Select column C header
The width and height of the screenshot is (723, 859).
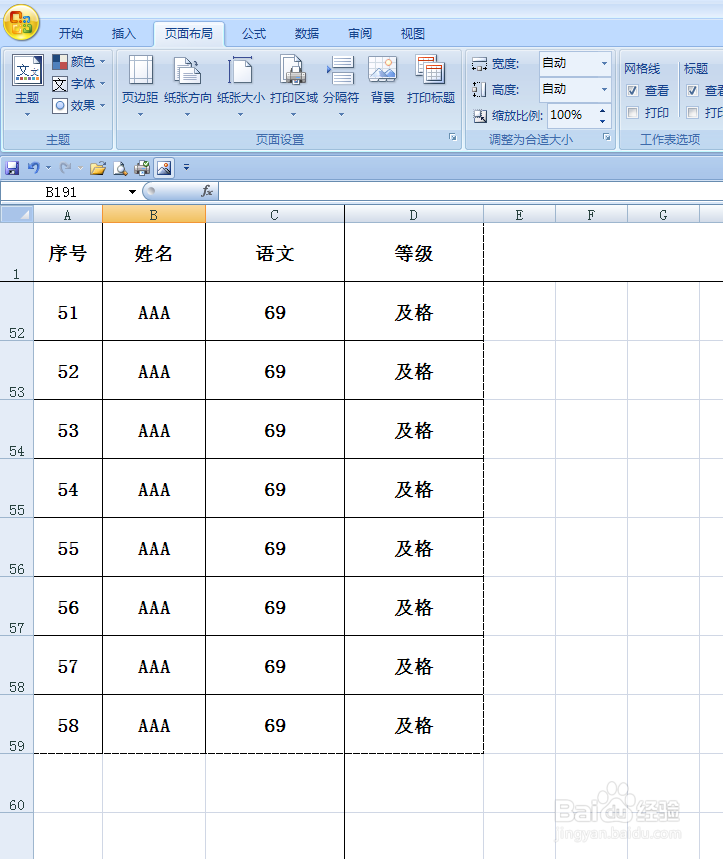click(x=275, y=215)
